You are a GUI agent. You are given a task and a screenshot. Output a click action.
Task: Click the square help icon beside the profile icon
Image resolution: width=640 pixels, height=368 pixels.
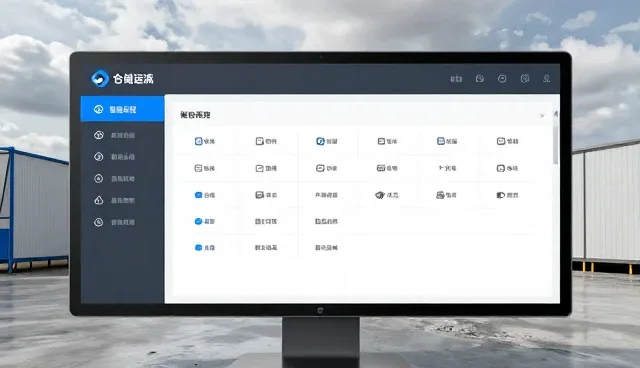[x=525, y=78]
